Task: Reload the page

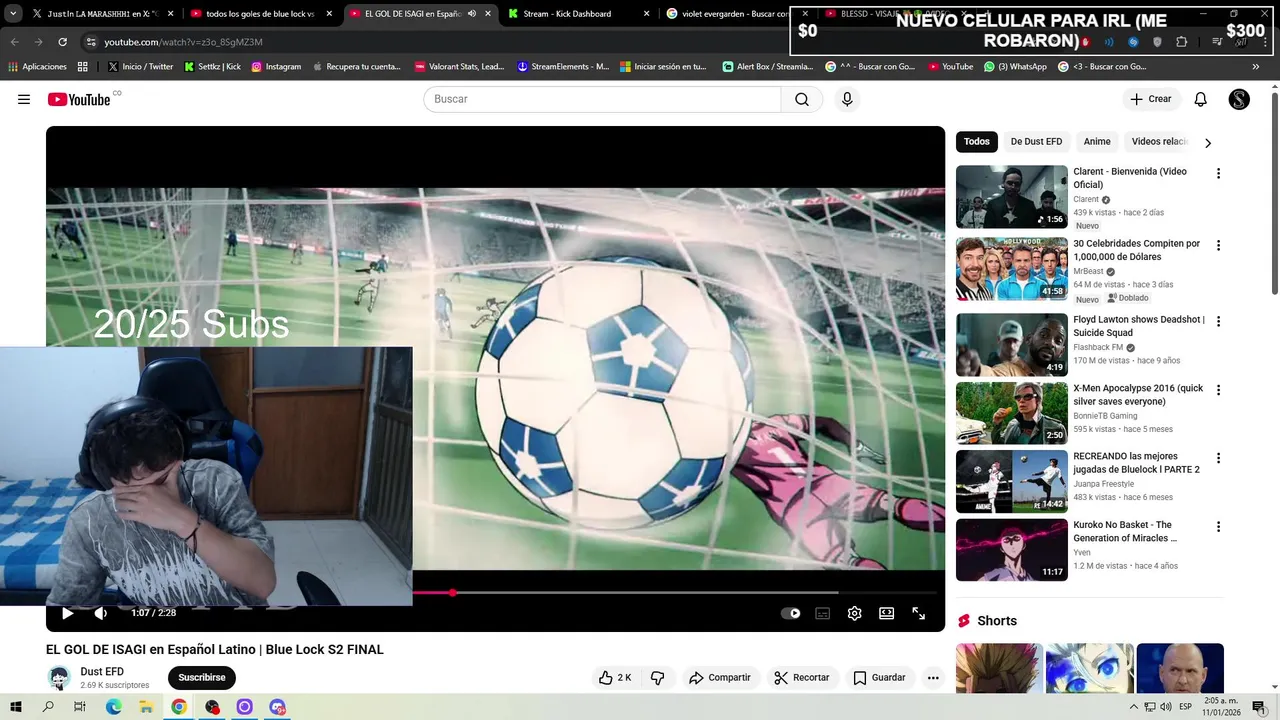Action: coord(62,42)
